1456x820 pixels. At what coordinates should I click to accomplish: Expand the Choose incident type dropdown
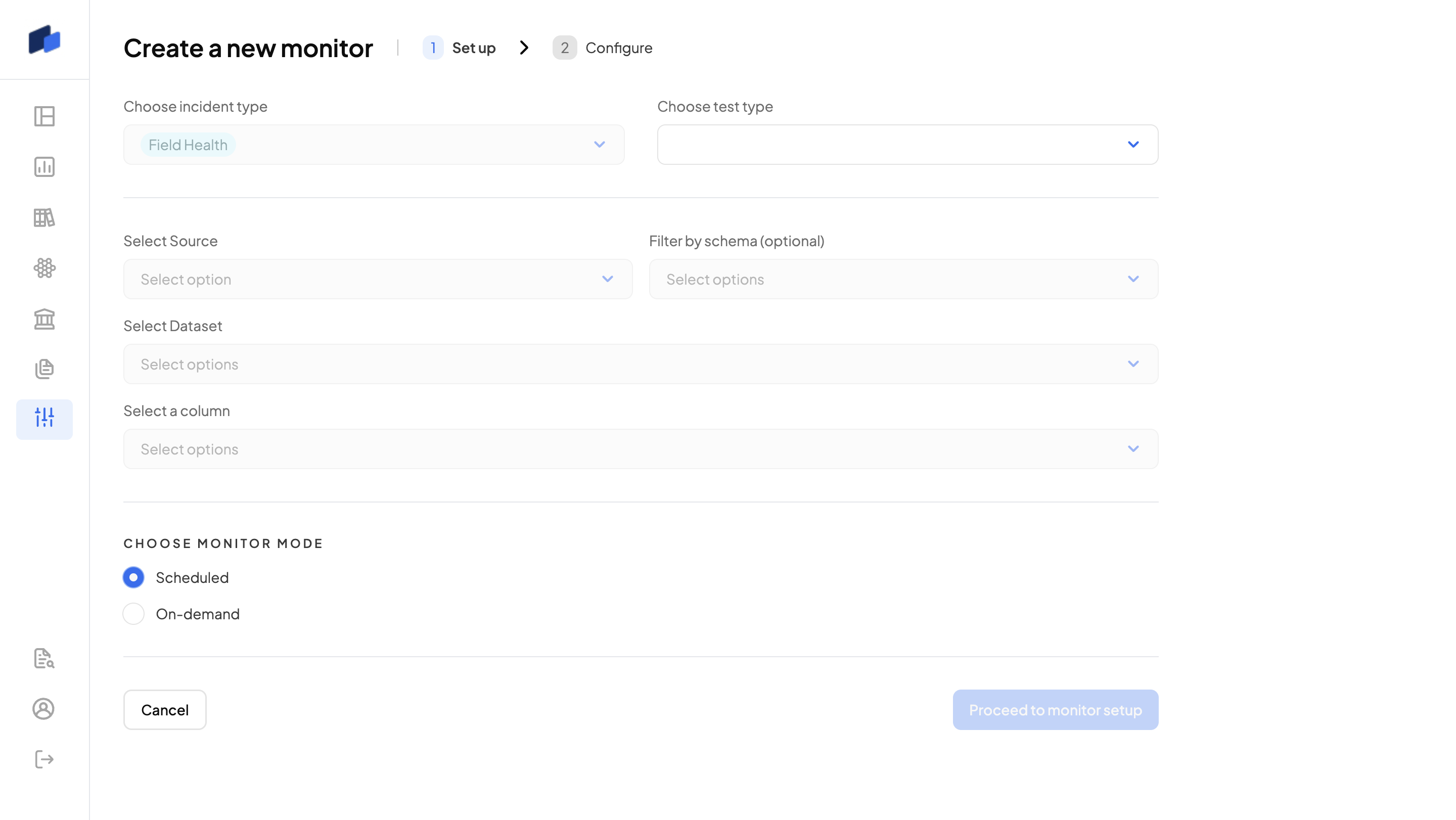click(x=374, y=145)
